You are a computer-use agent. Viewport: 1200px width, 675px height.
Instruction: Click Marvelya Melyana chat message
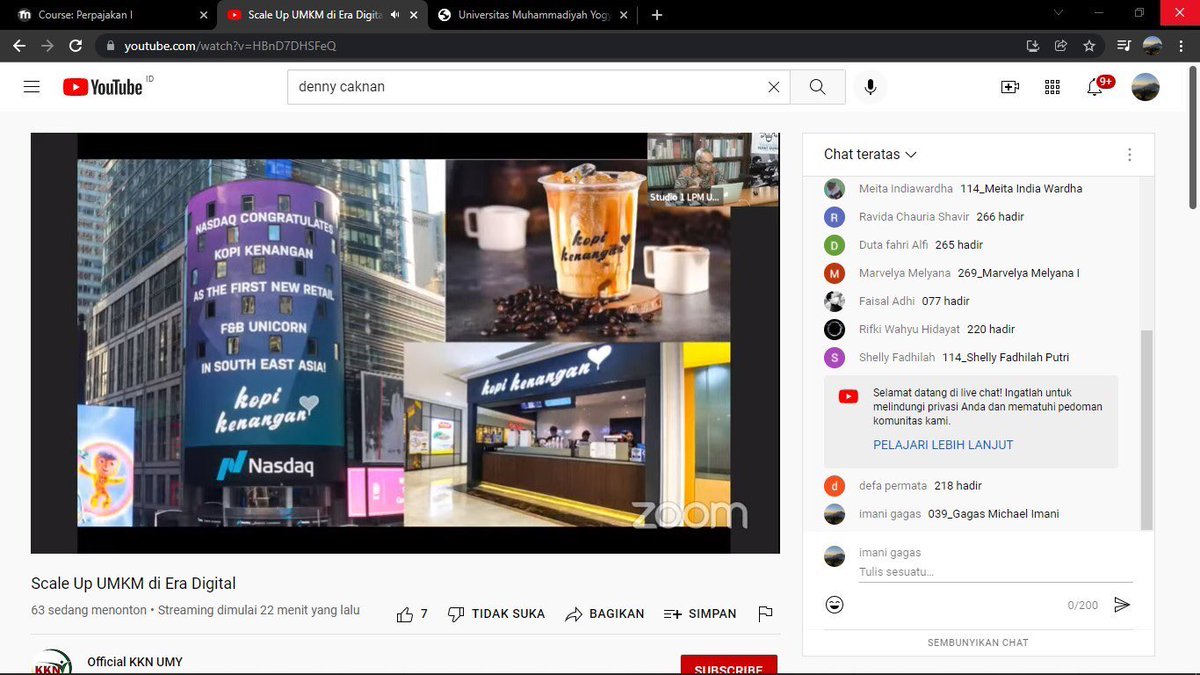[x=980, y=273]
